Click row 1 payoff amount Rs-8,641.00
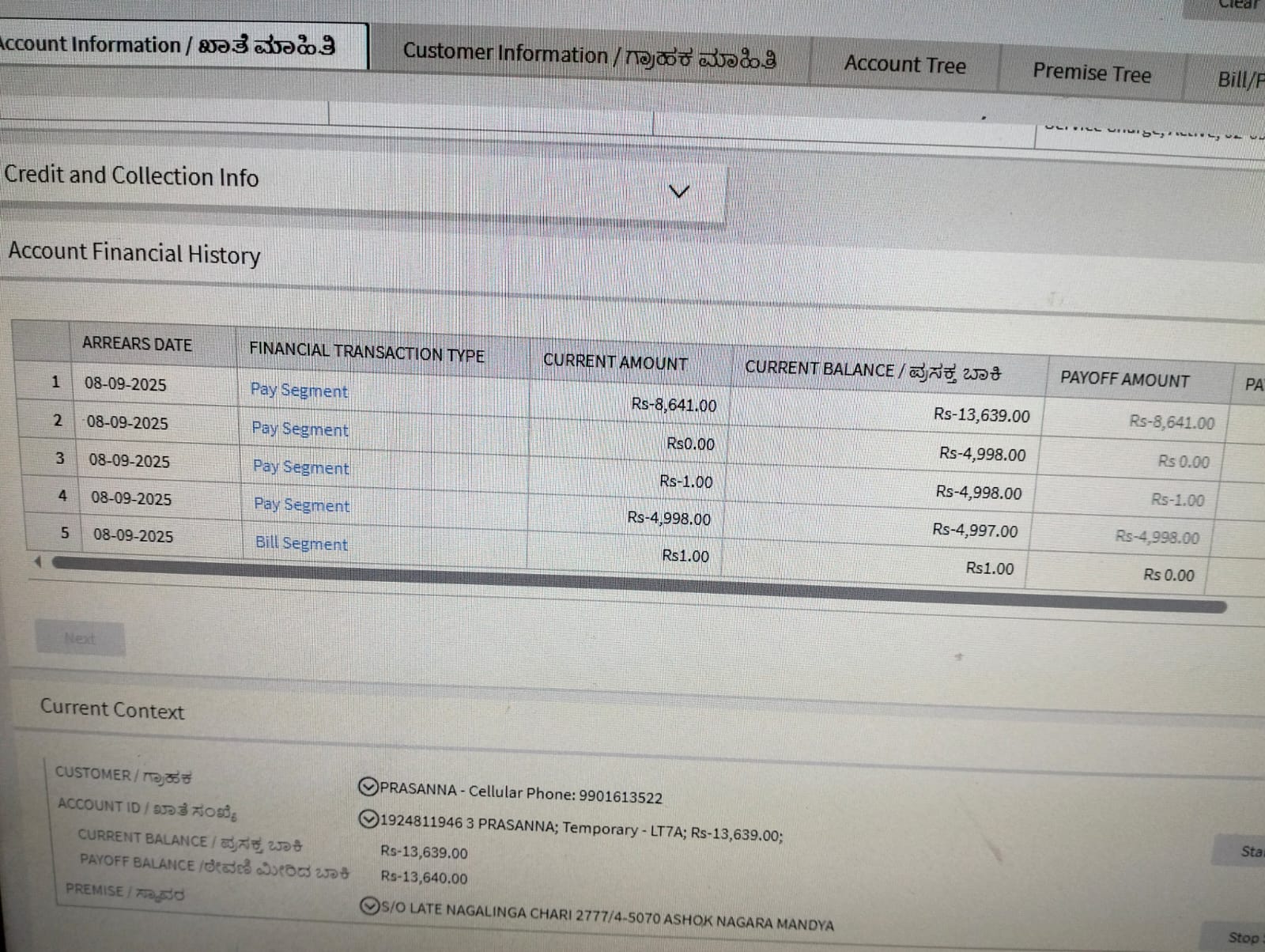Screen dimensions: 1265x952 pyautogui.click(x=1172, y=422)
